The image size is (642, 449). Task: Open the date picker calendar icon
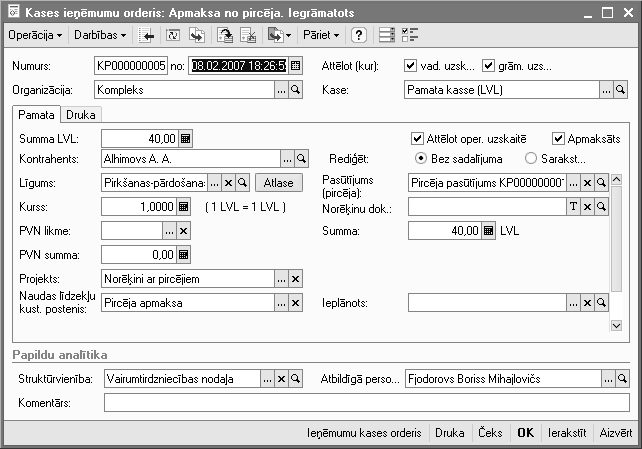click(x=295, y=66)
